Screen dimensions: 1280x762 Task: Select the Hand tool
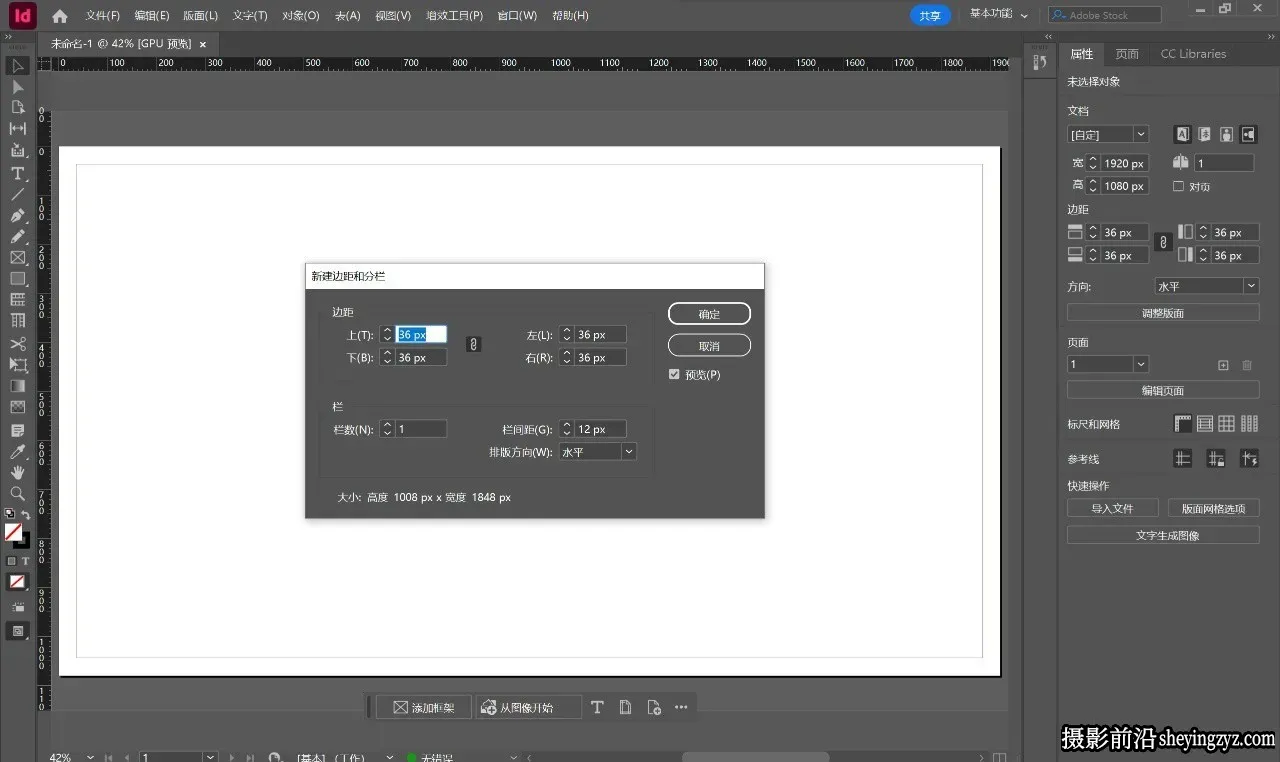tap(18, 472)
